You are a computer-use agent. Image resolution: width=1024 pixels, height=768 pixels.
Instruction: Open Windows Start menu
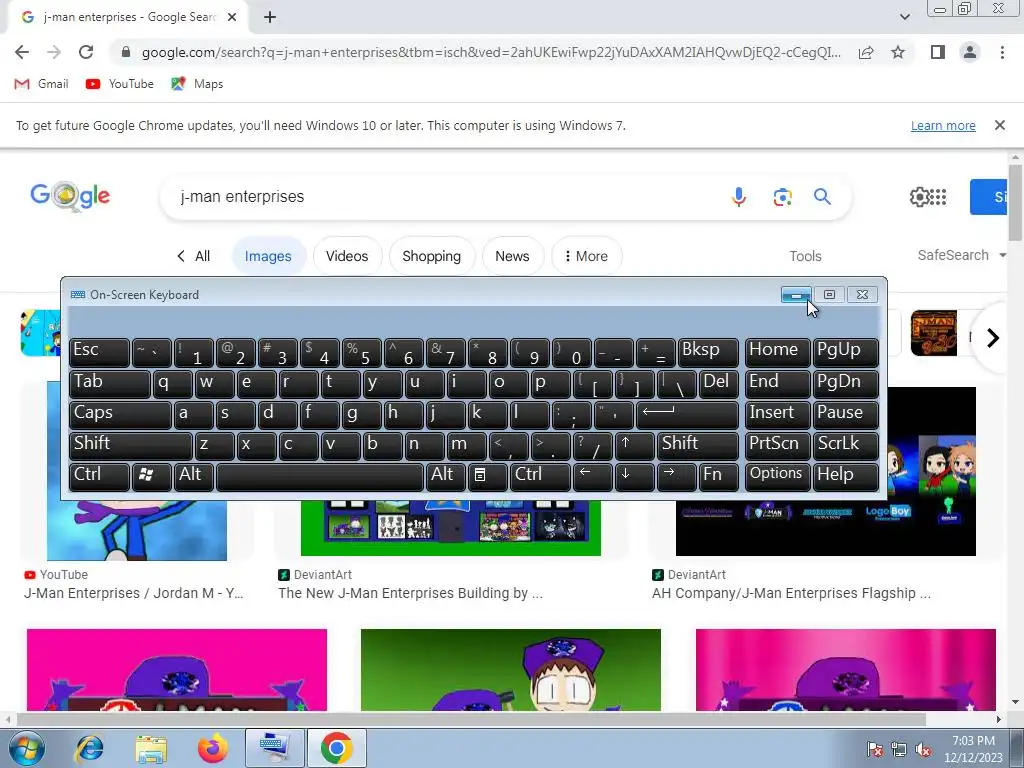pyautogui.click(x=27, y=748)
